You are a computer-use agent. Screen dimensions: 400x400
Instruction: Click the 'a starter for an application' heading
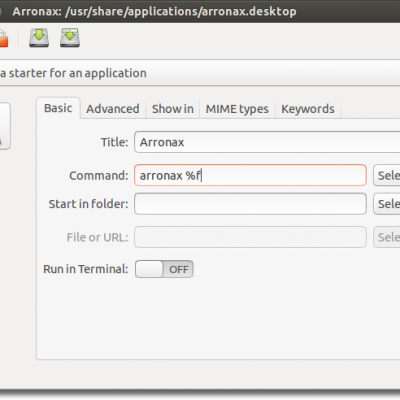73,73
